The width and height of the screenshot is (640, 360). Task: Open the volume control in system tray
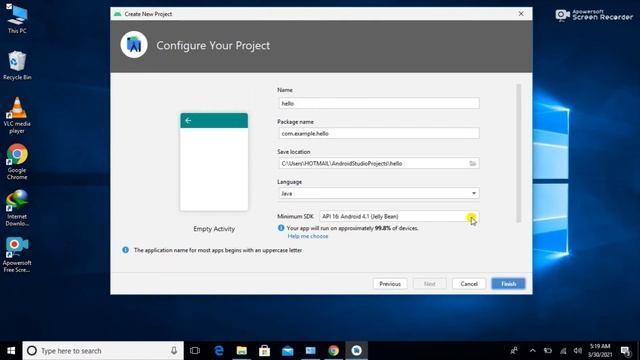point(578,351)
